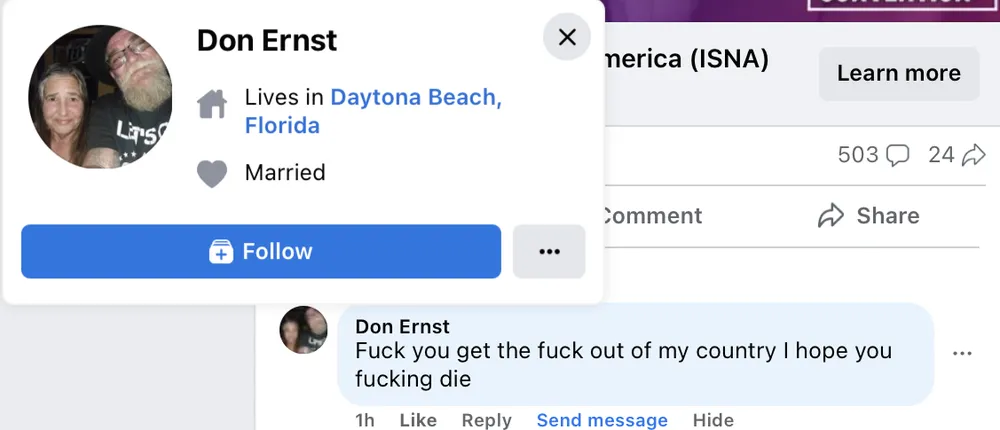Image resolution: width=1000 pixels, height=430 pixels.
Task: Click Send message under the comment
Action: point(602,420)
